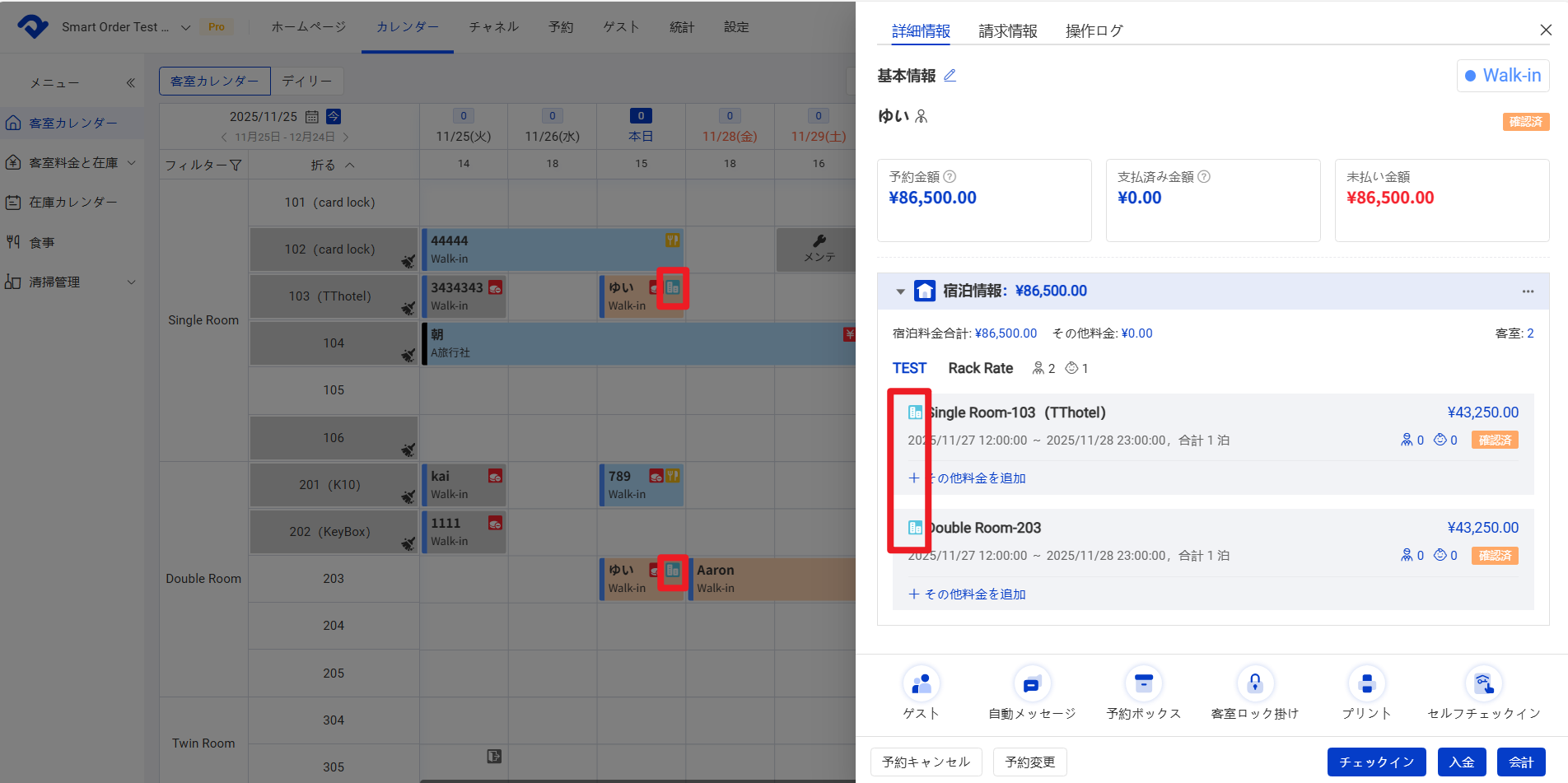Click the 会計 accounting button

tap(1521, 762)
